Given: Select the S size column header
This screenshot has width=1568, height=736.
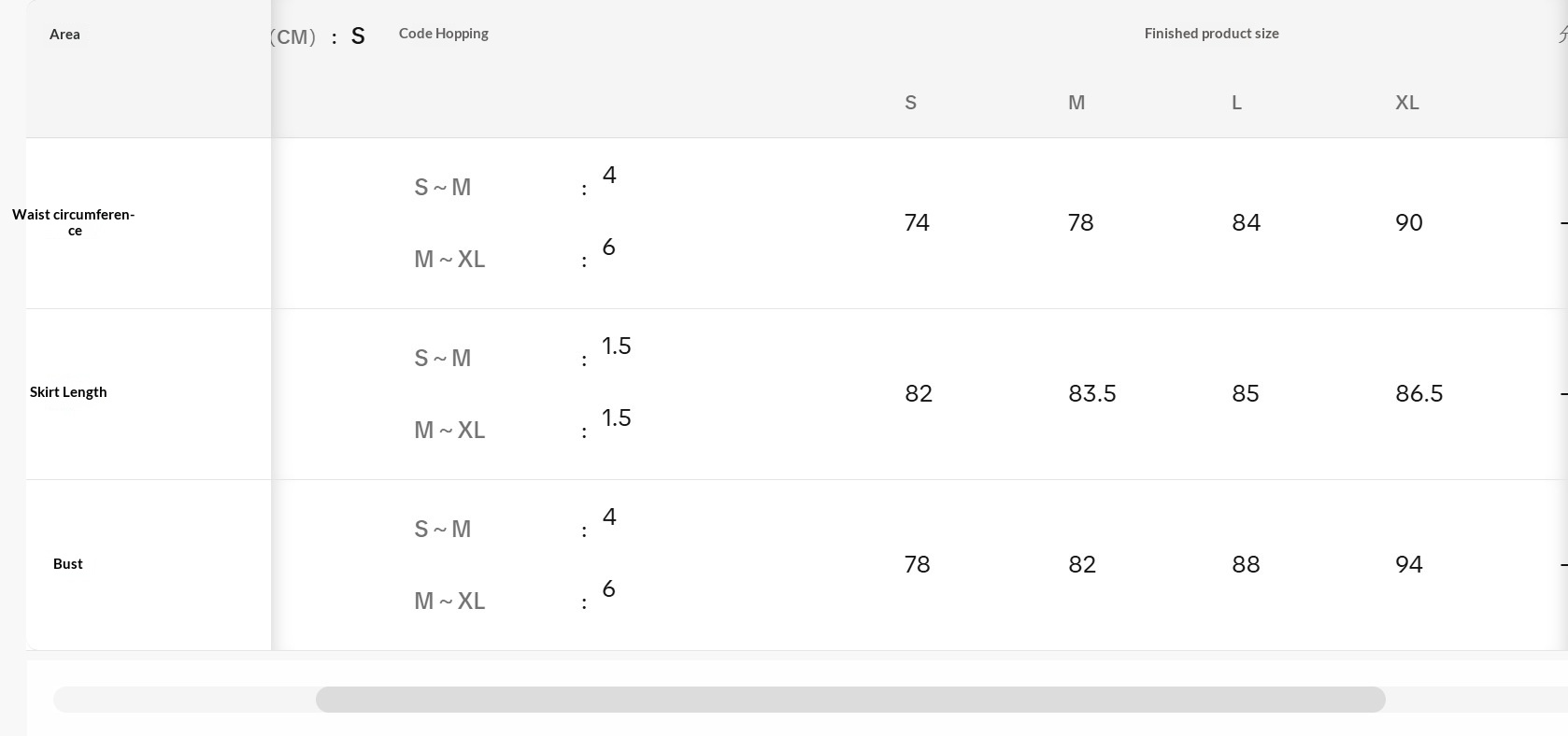Looking at the screenshot, I should [x=910, y=103].
